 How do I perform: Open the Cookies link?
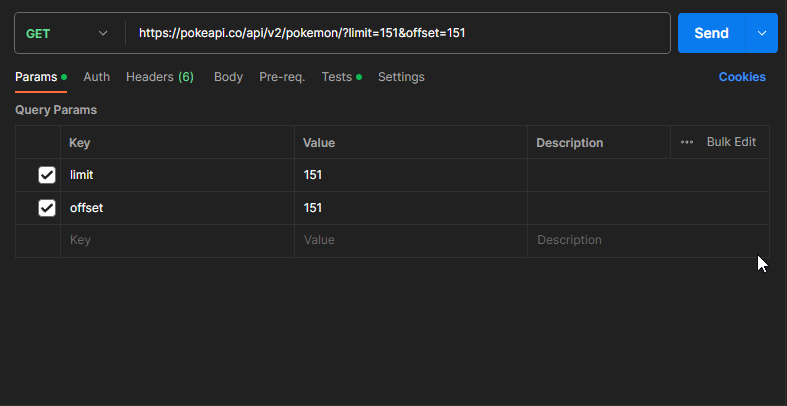click(x=742, y=77)
